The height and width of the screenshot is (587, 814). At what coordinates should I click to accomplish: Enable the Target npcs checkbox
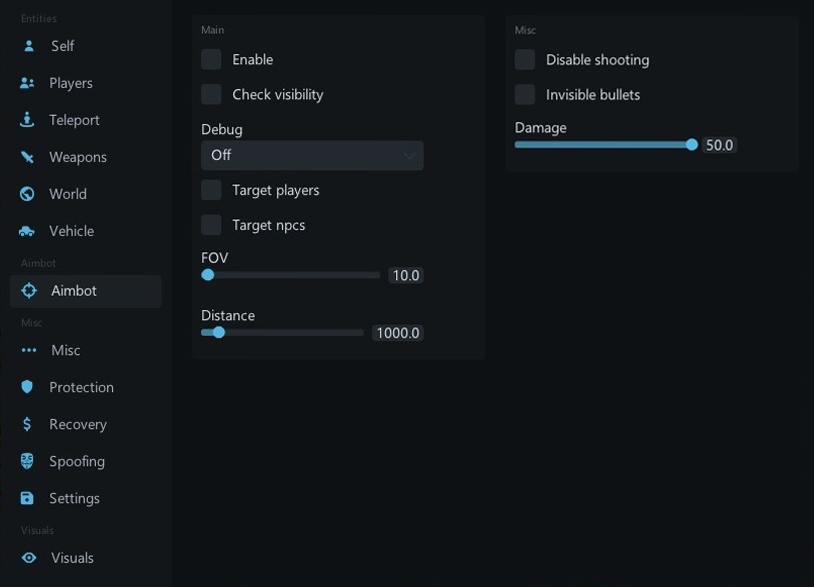coord(211,225)
